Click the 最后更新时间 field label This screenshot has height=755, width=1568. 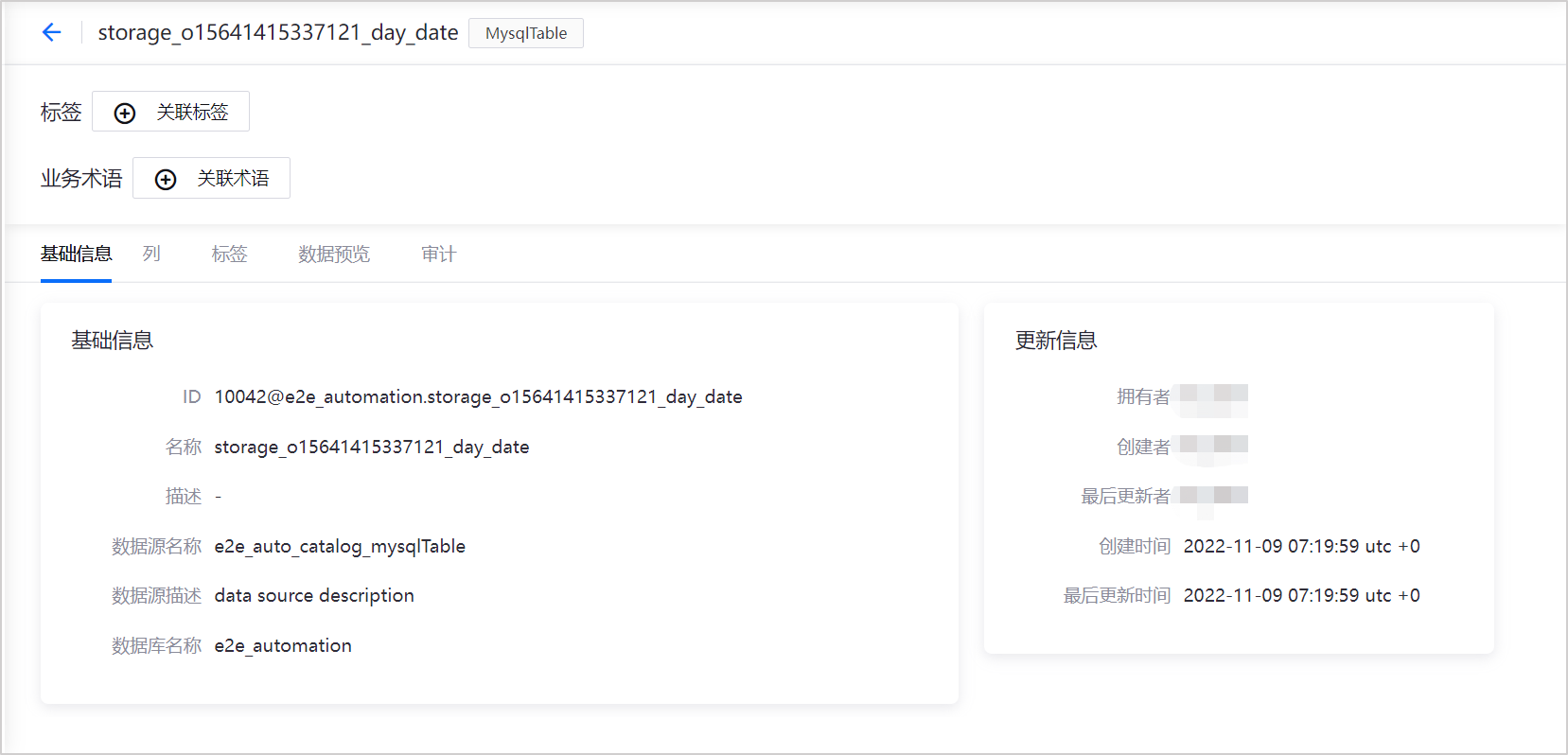point(1117,595)
